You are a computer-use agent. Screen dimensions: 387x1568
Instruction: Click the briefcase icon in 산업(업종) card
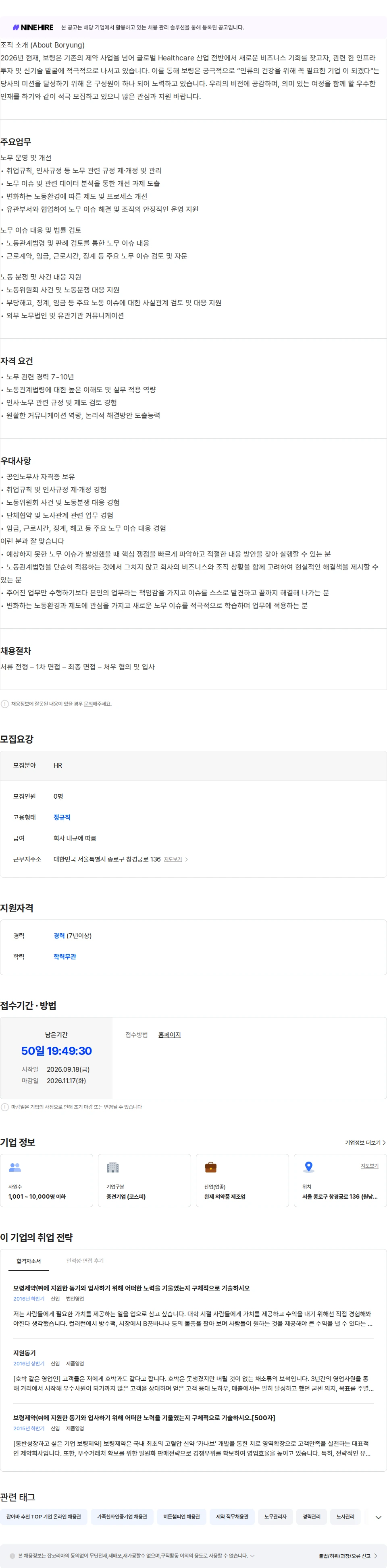(x=211, y=1168)
